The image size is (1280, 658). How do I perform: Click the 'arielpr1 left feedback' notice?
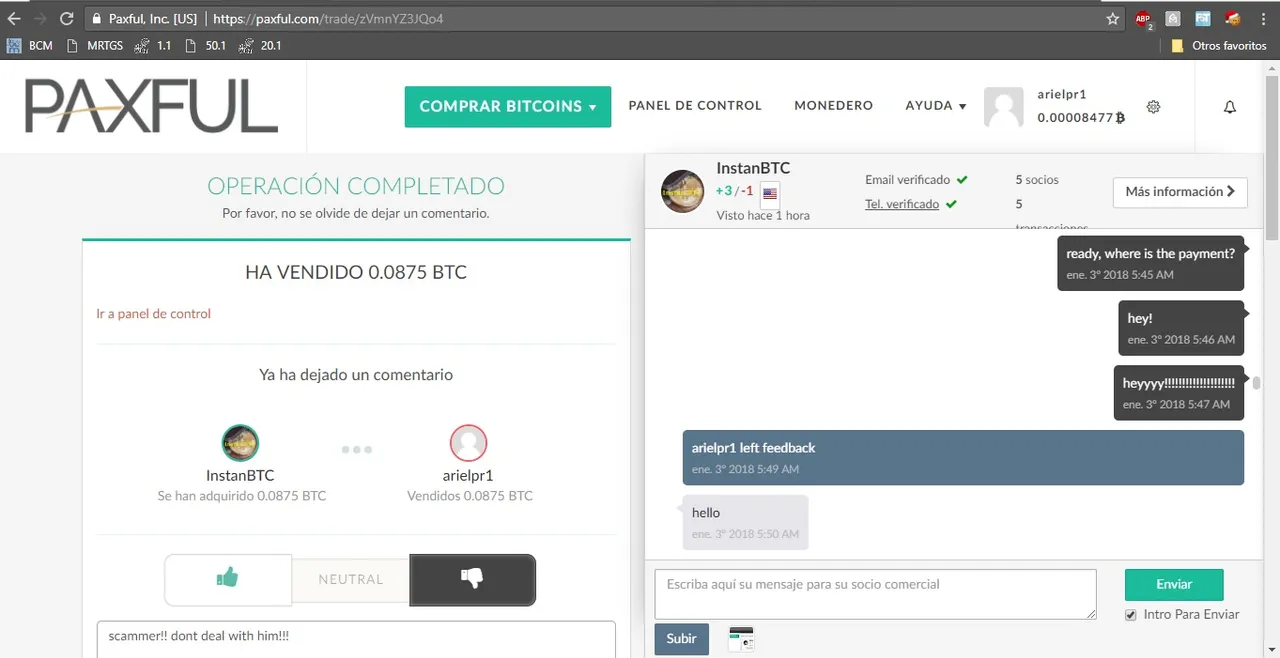(x=963, y=457)
